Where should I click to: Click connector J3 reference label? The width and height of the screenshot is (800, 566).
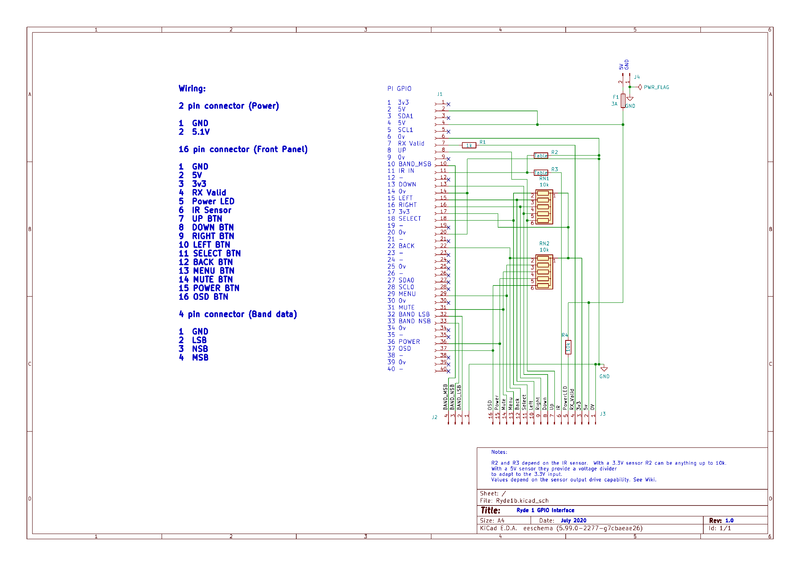tap(603, 413)
